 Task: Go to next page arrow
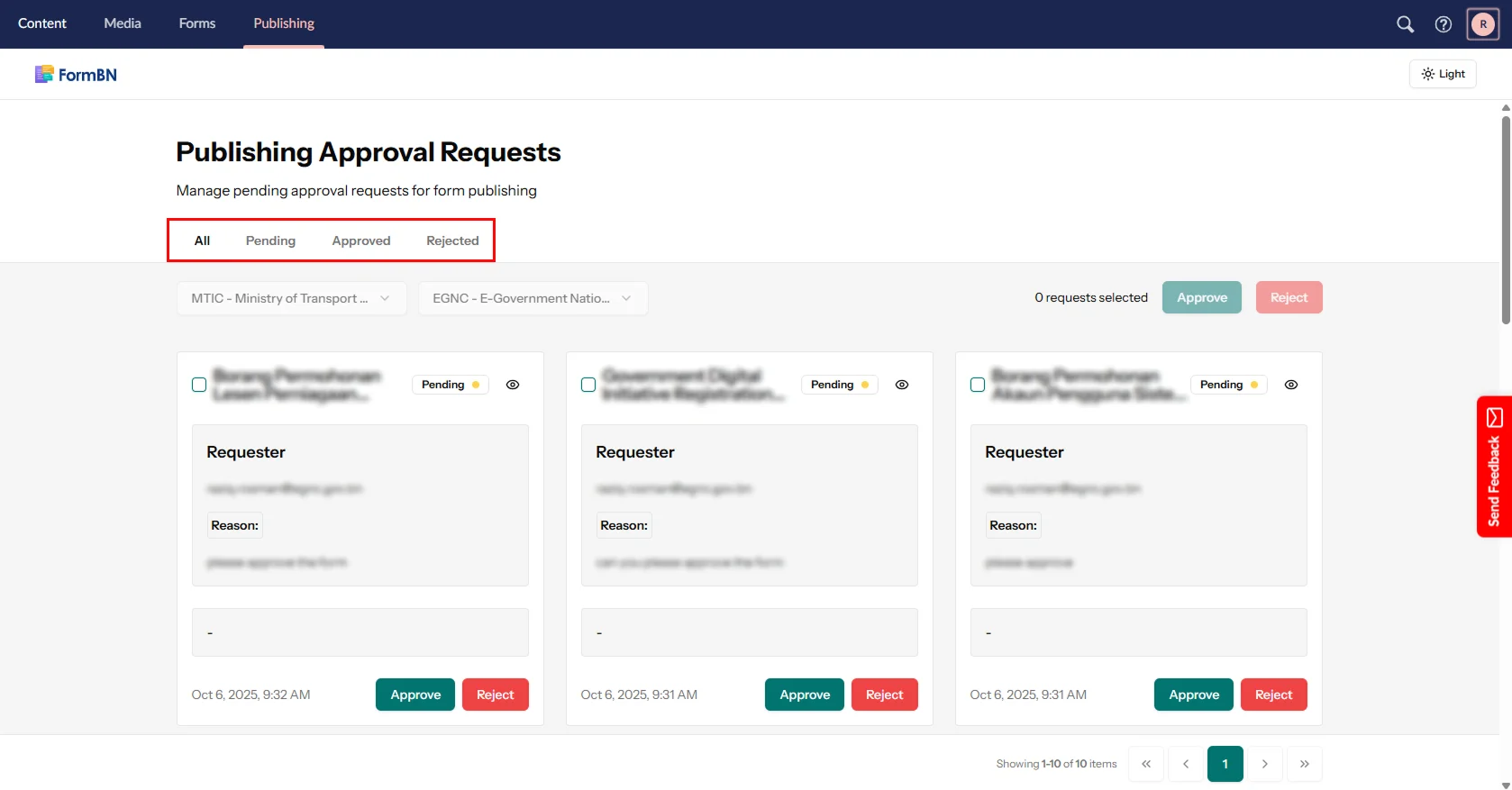[1264, 764]
